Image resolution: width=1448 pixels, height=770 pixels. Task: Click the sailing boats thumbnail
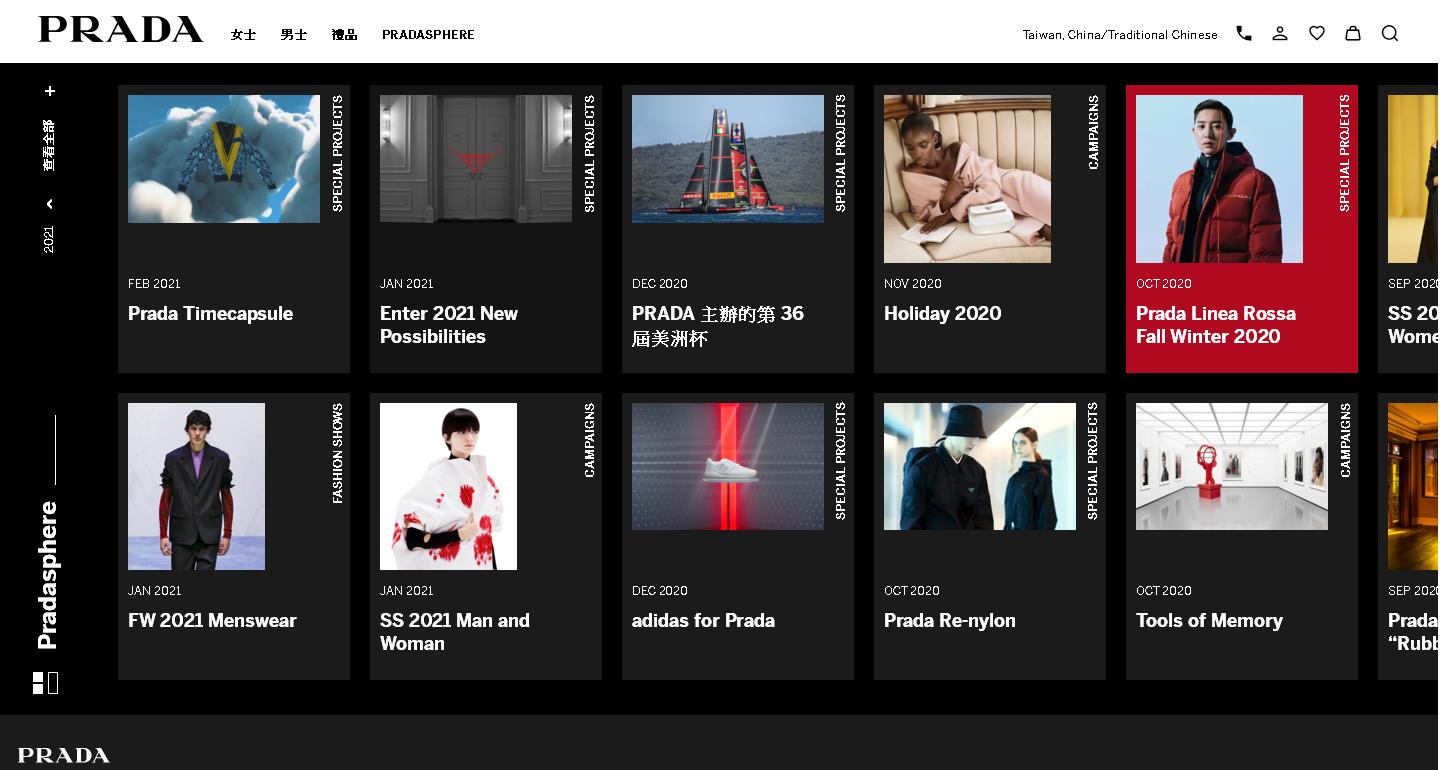click(728, 159)
